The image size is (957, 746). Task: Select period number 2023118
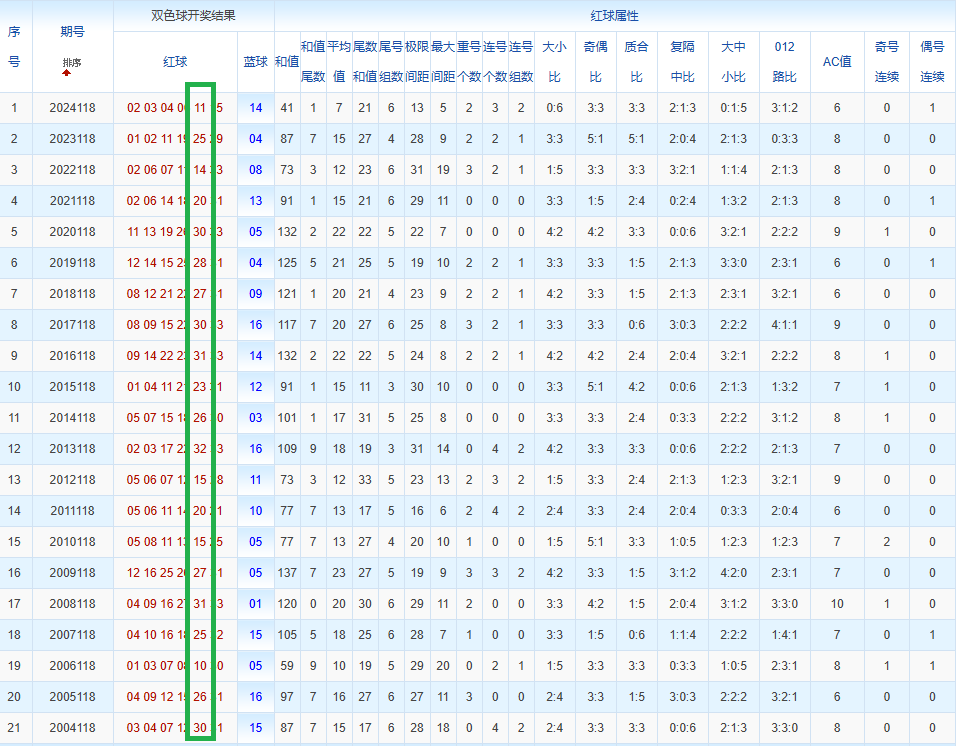tap(73, 139)
